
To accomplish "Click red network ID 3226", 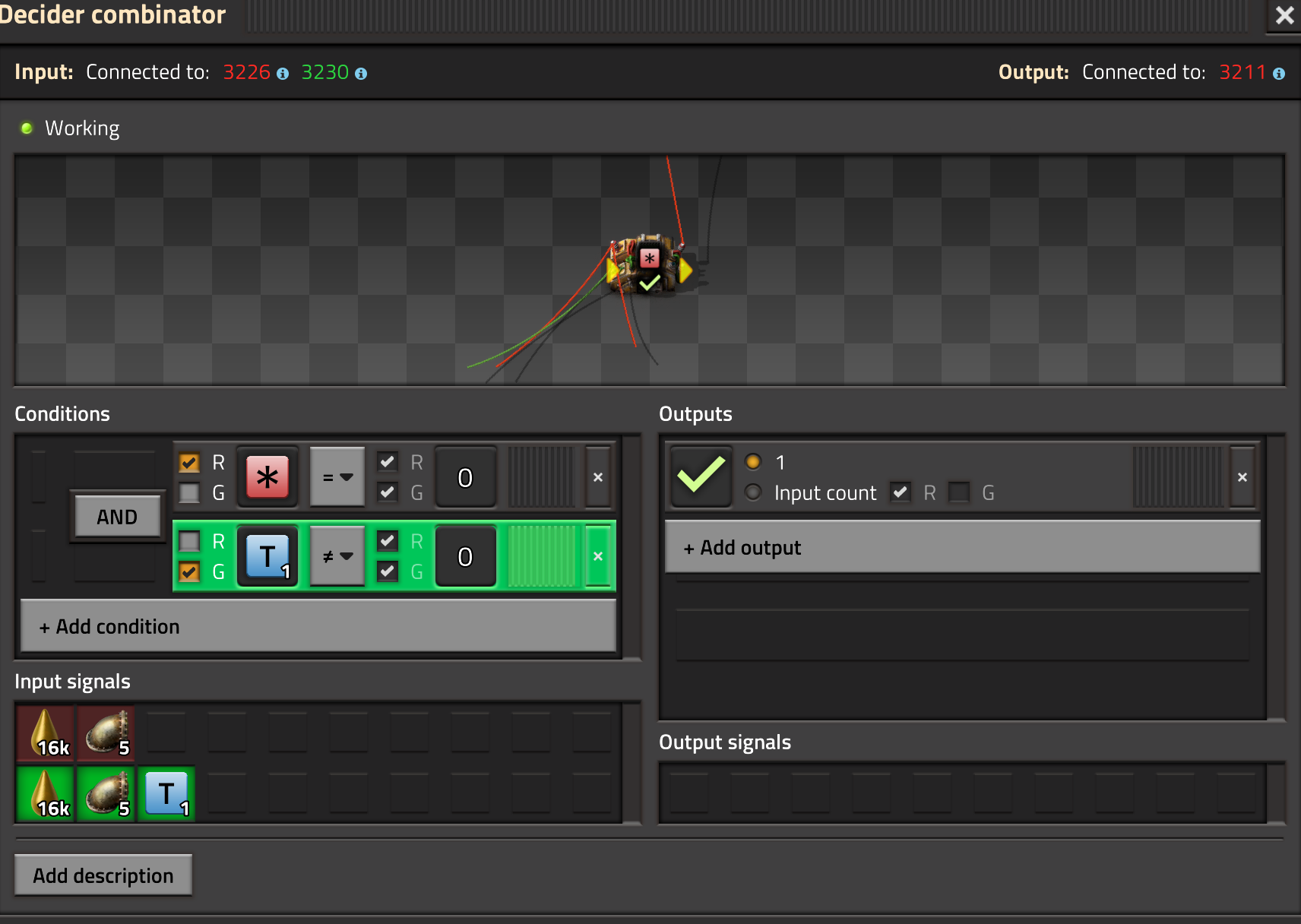I will [247, 72].
